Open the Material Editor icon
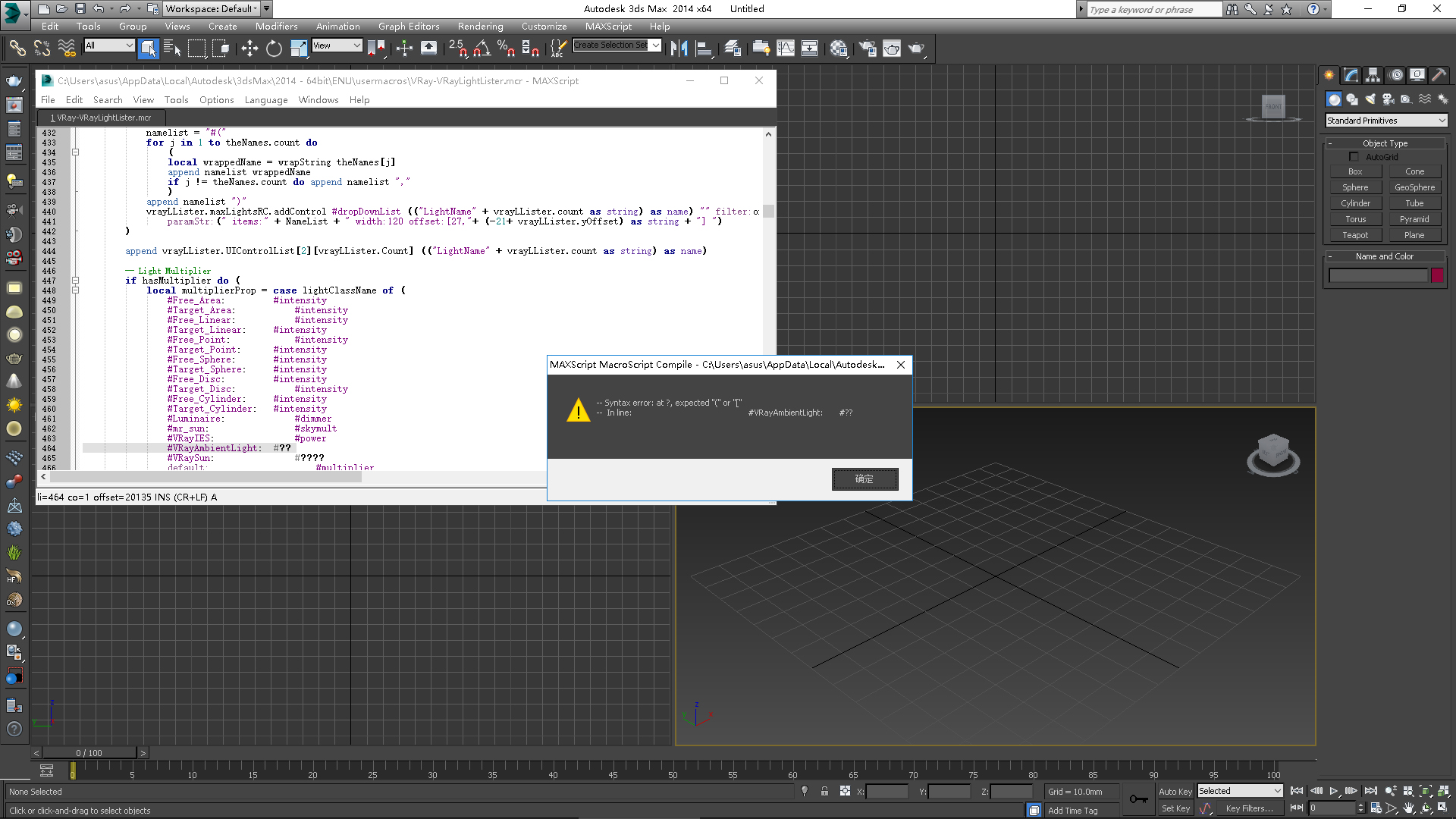This screenshot has width=1456, height=819. coord(839,49)
